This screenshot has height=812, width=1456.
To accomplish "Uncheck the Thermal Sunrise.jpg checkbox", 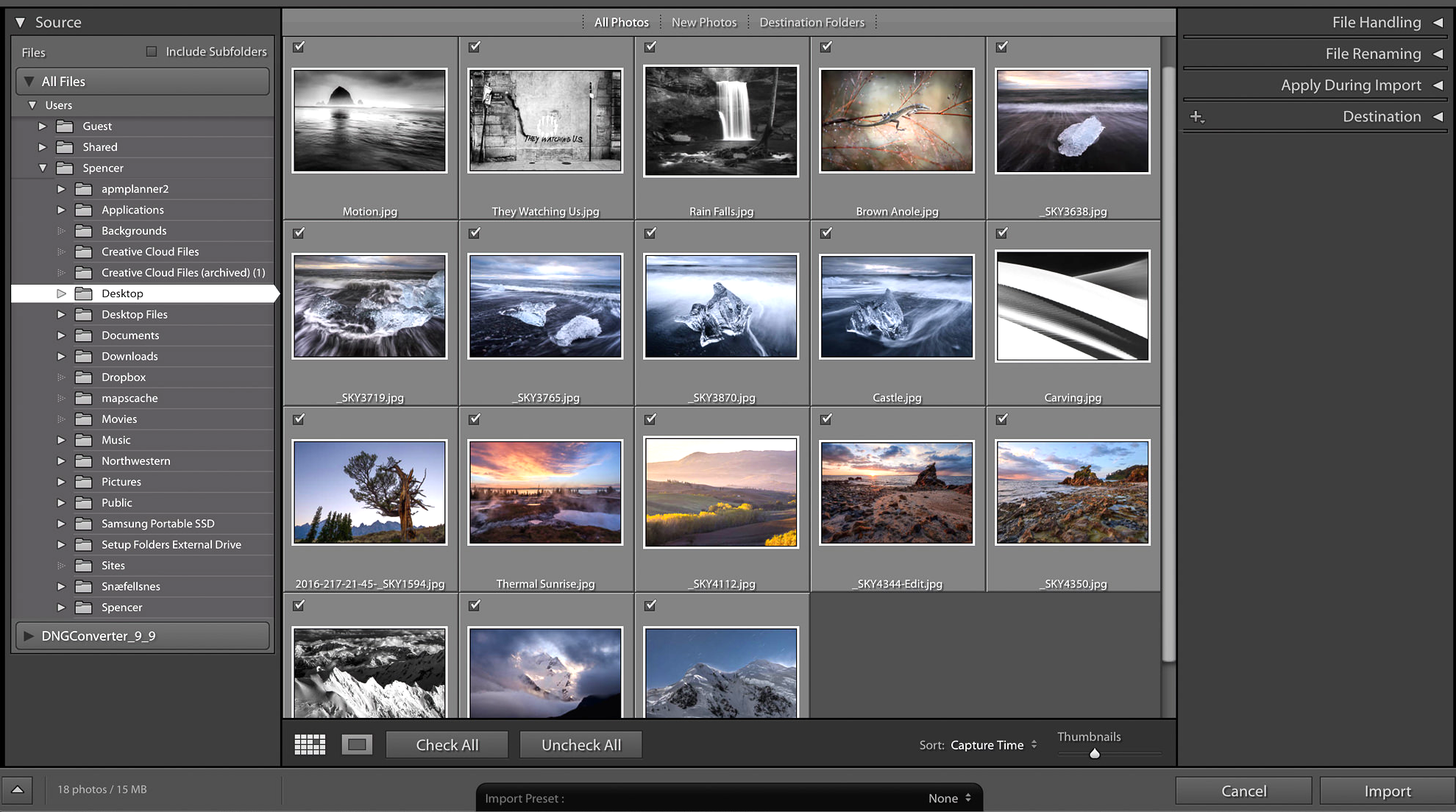I will 475,419.
